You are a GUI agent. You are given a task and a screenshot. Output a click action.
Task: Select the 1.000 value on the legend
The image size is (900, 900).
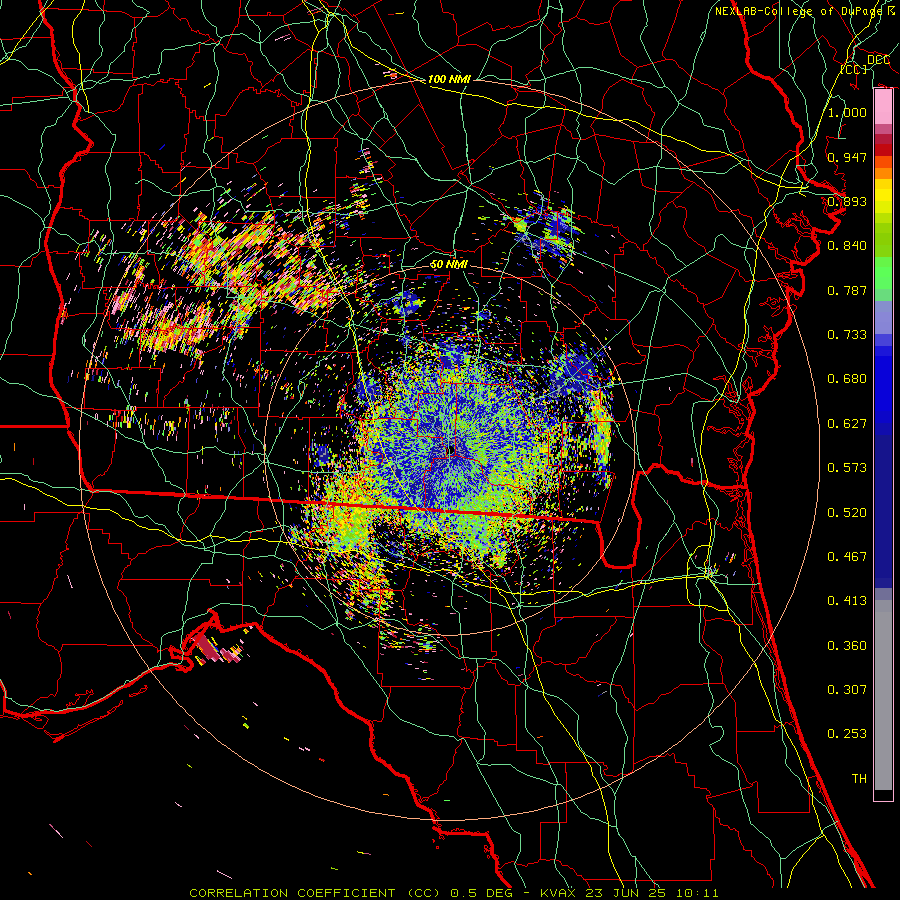(847, 112)
